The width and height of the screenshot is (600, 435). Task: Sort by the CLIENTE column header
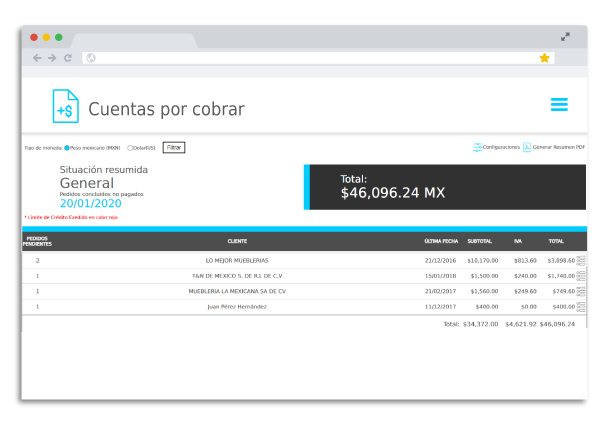(237, 241)
